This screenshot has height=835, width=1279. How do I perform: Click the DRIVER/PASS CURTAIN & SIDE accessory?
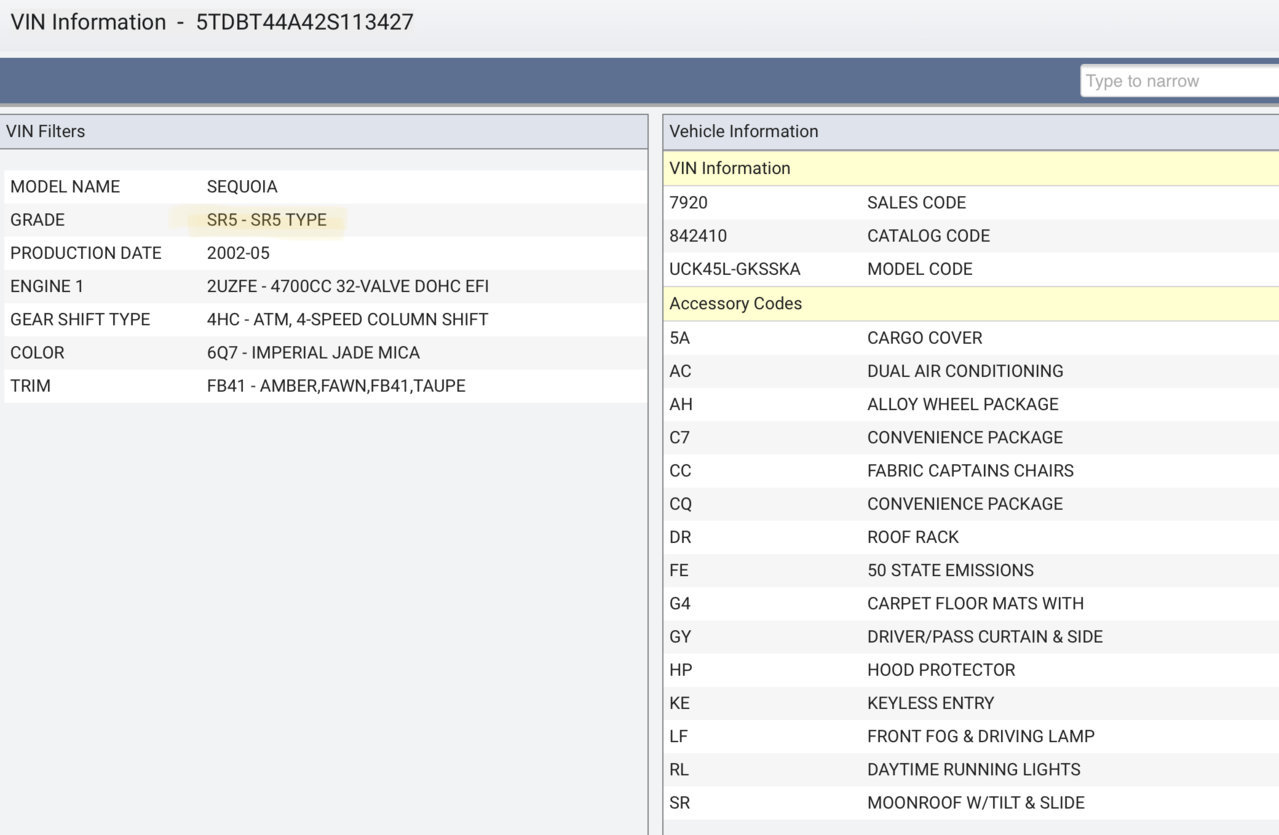pos(985,635)
